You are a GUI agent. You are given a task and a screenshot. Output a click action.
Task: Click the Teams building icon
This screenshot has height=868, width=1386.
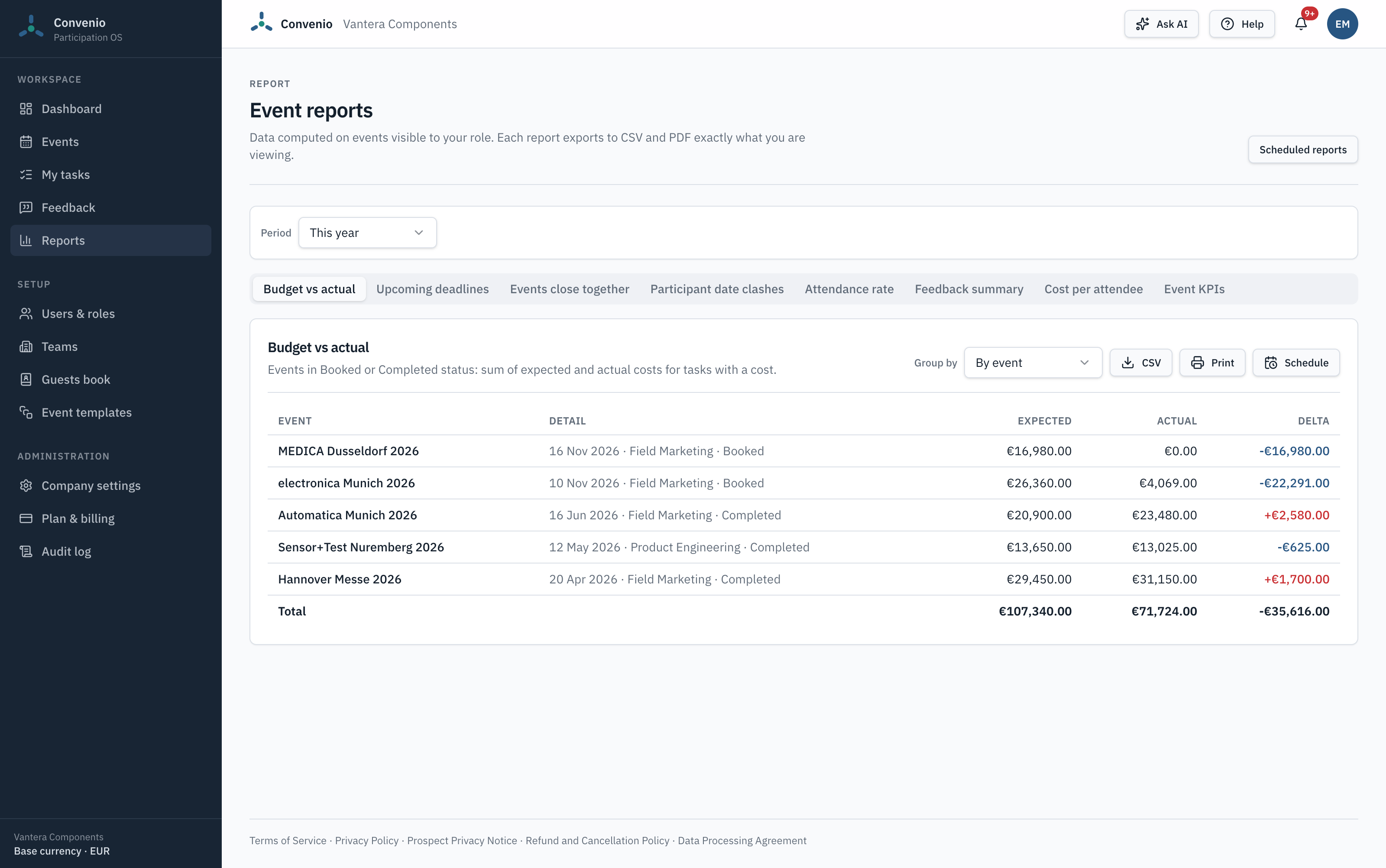coord(26,347)
